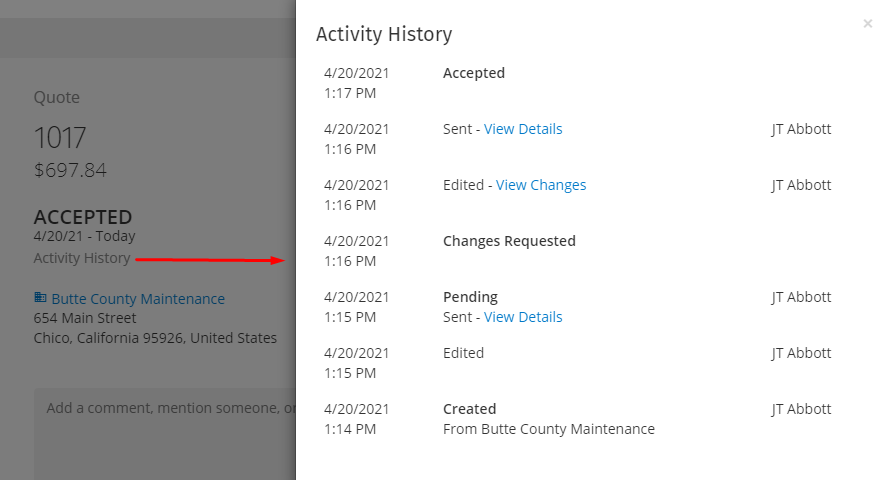Viewport: 890px width, 480px height.
Task: Click quote number 1017
Action: pos(60,138)
